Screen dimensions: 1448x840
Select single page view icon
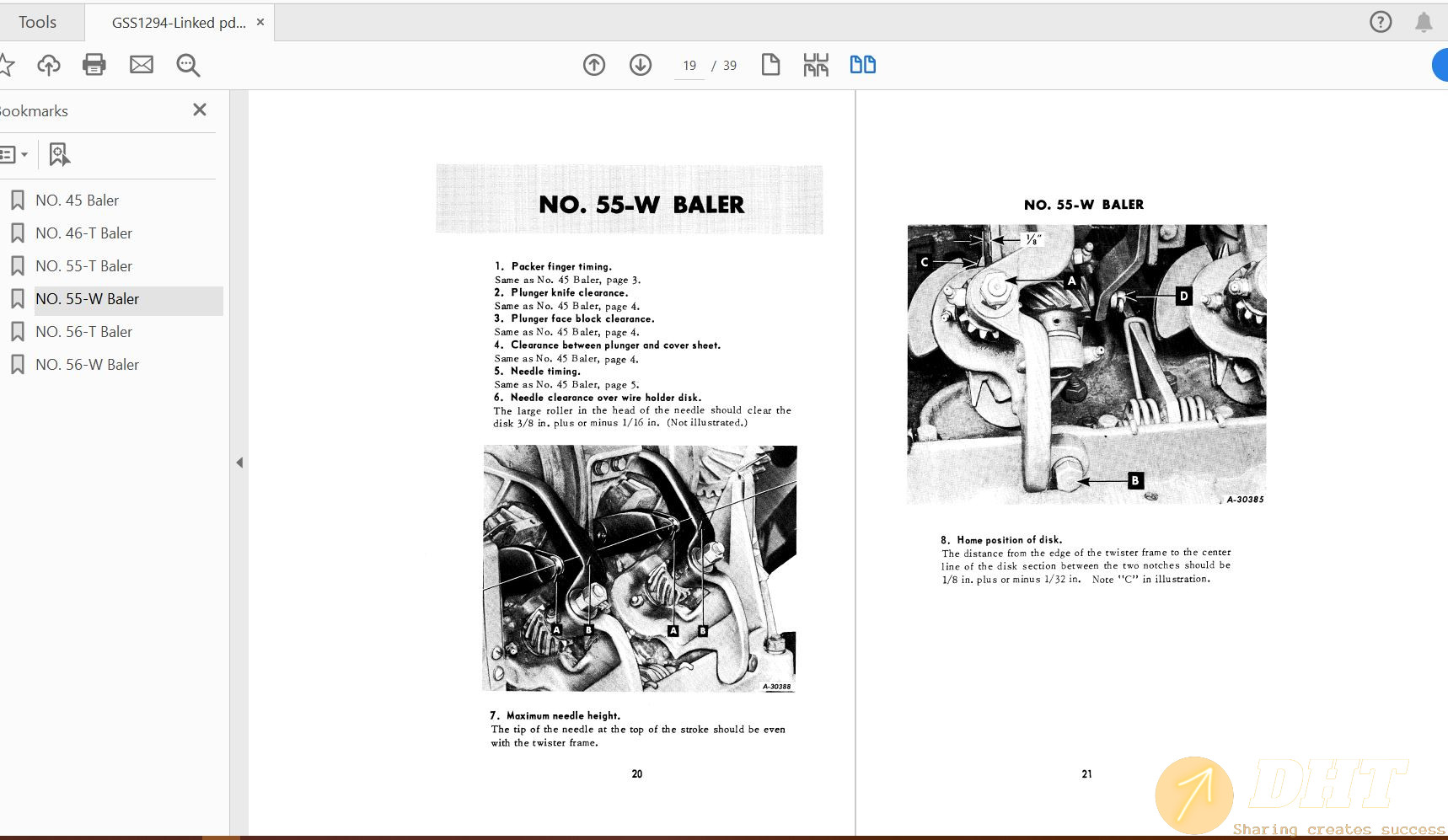770,65
